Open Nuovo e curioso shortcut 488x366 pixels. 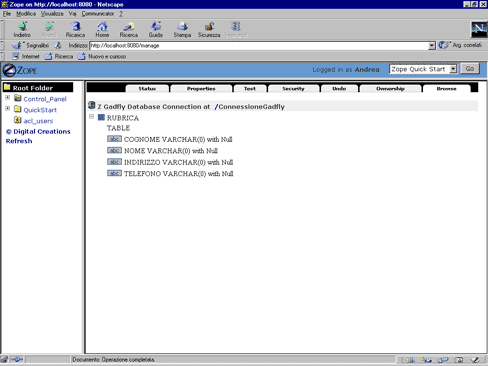(x=102, y=56)
